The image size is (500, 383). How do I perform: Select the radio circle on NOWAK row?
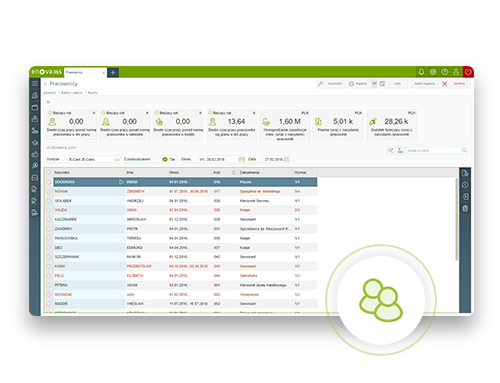tap(49, 191)
